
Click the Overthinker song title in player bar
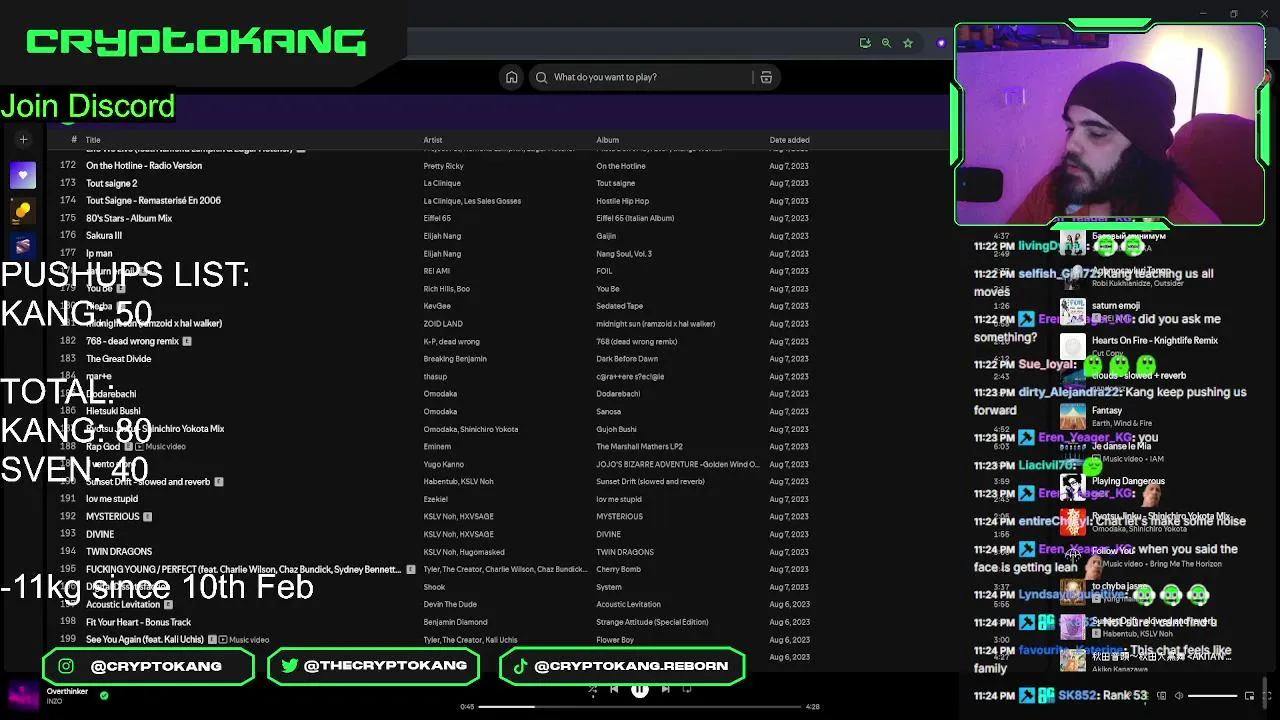[x=67, y=691]
